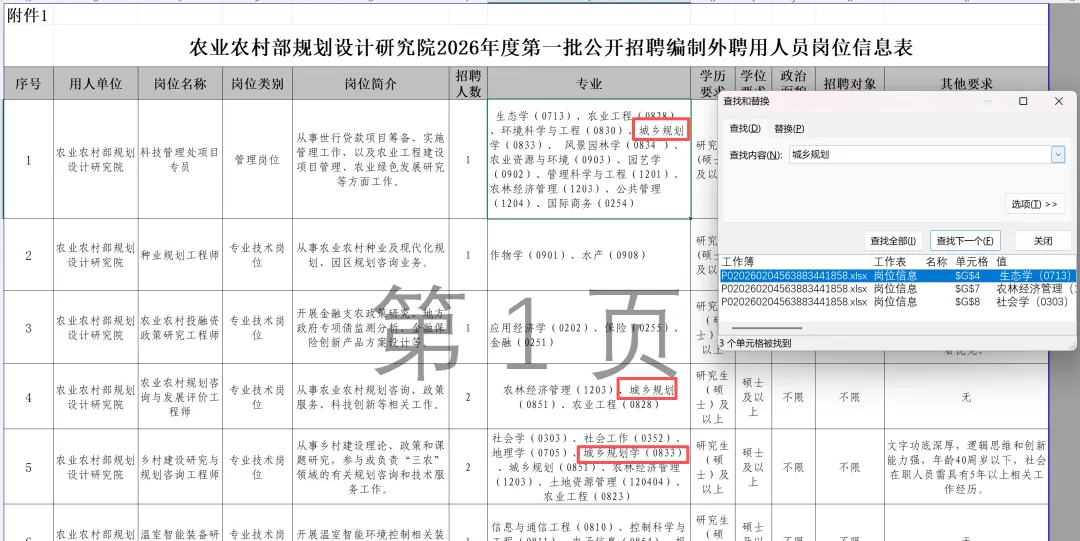Click the 岗位类别 header cell

(x=258, y=84)
